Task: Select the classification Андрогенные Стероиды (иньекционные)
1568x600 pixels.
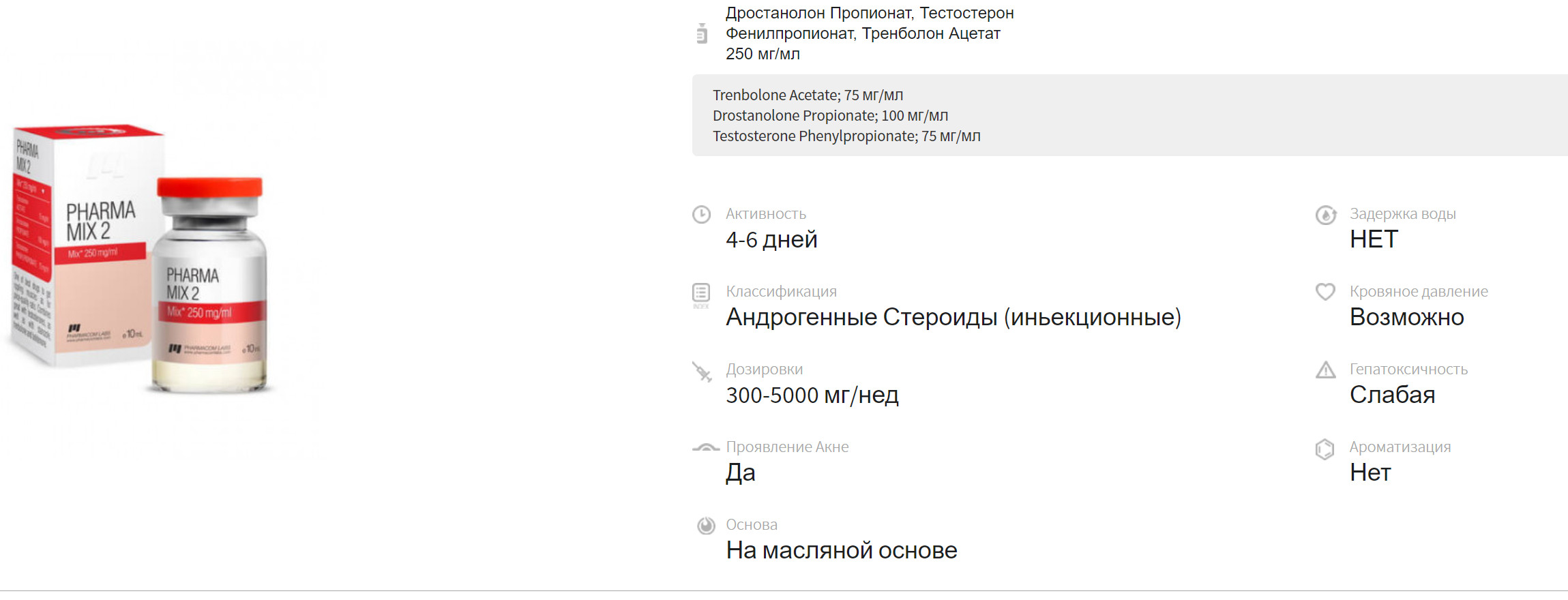Action: (953, 318)
